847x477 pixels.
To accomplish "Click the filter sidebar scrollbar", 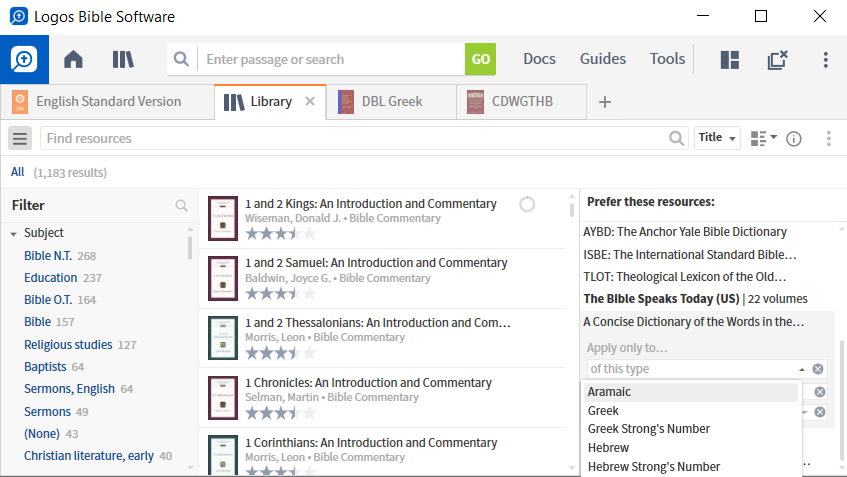I will point(190,248).
